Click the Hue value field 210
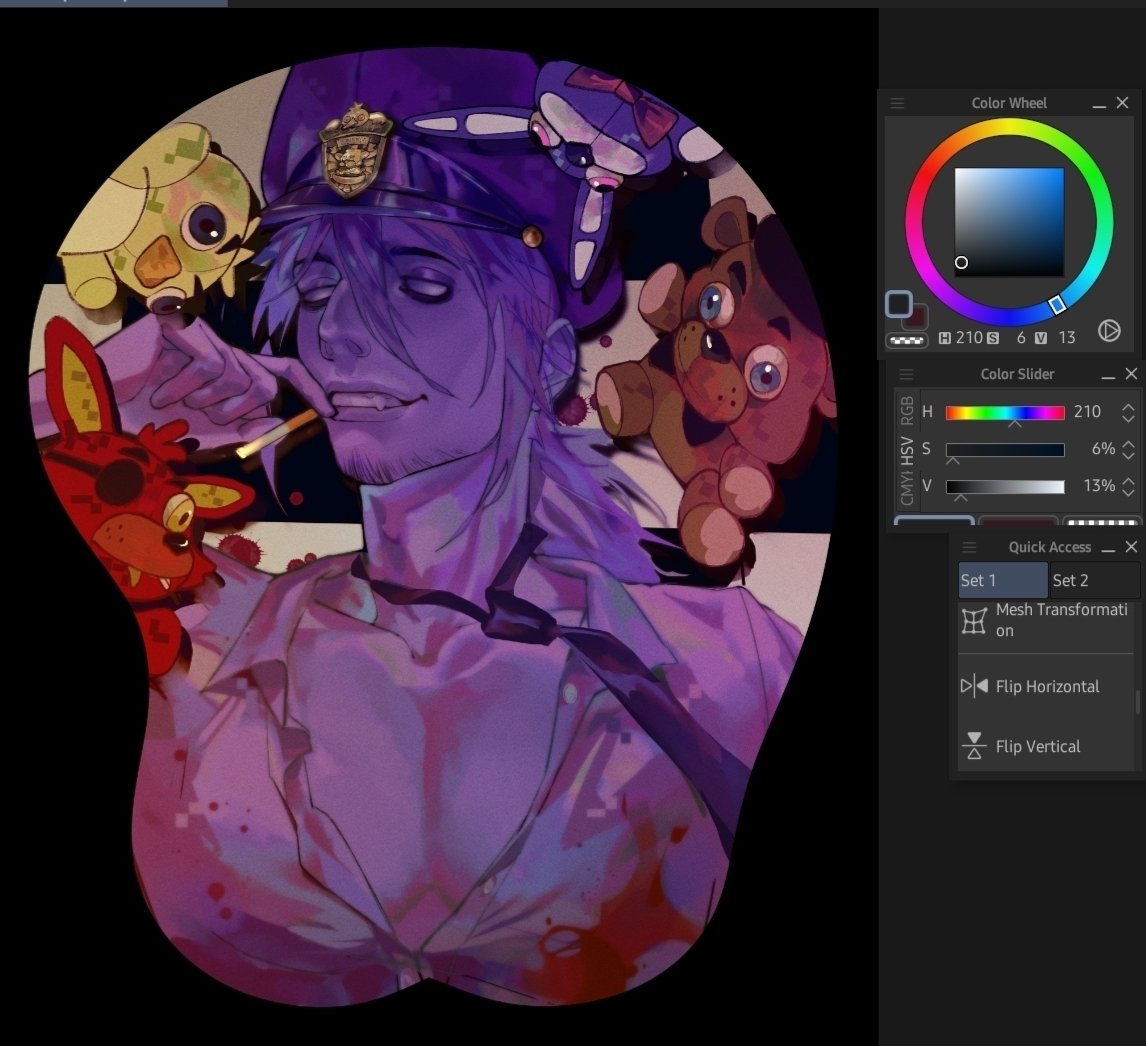The height and width of the screenshot is (1046, 1146). click(1088, 412)
